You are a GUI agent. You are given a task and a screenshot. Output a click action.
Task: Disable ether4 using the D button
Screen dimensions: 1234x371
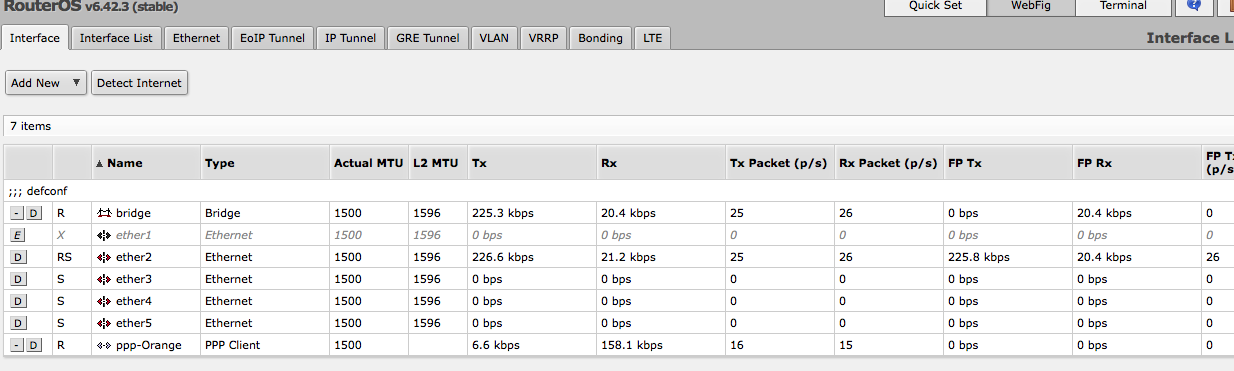[18, 301]
